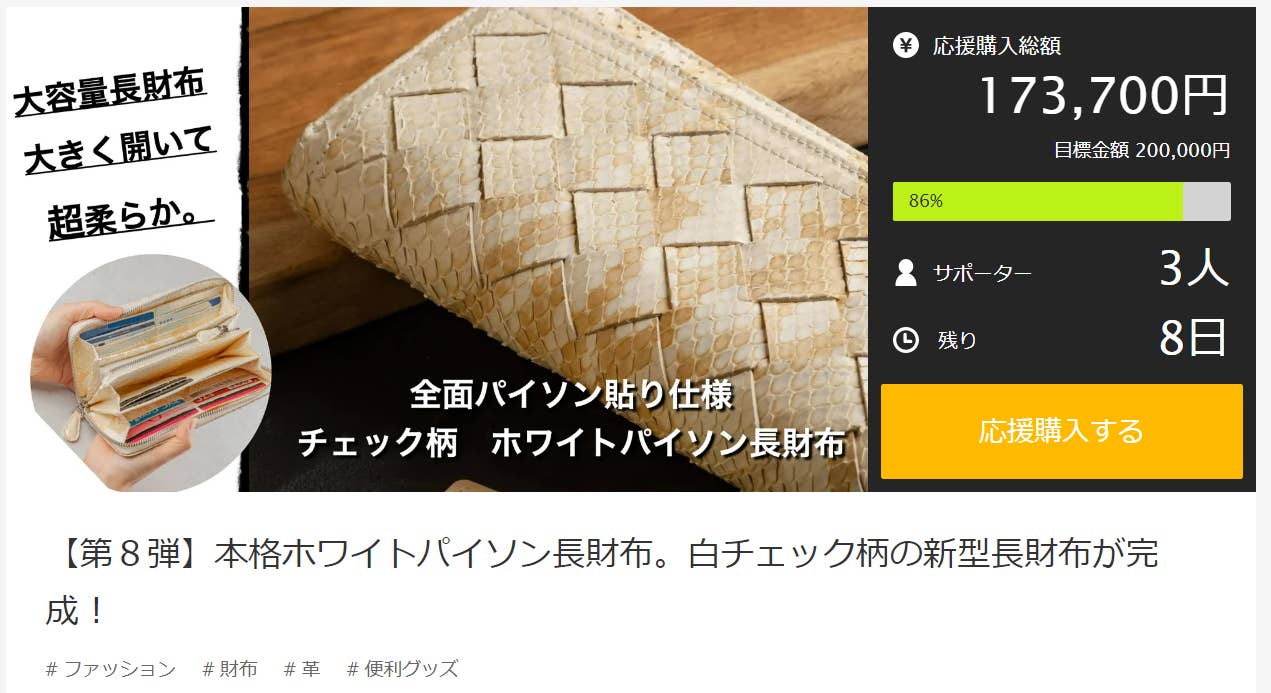The height and width of the screenshot is (693, 1271).
Task: Select the # 革 tag
Action: tap(302, 669)
